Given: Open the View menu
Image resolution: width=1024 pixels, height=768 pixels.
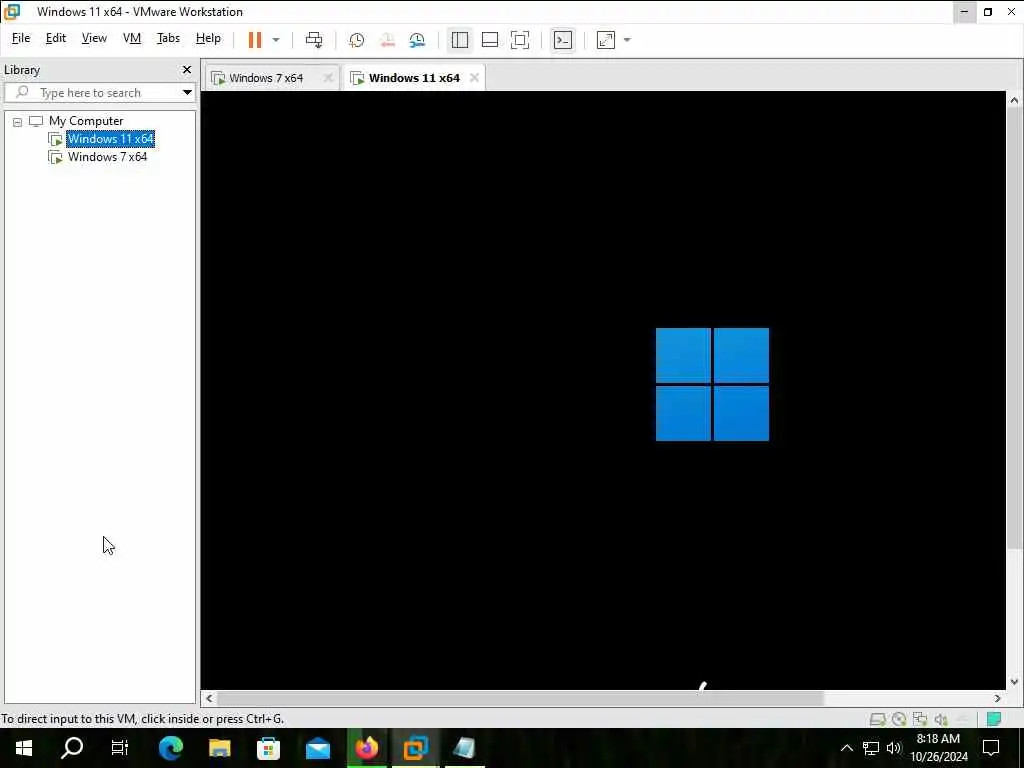Looking at the screenshot, I should (94, 38).
